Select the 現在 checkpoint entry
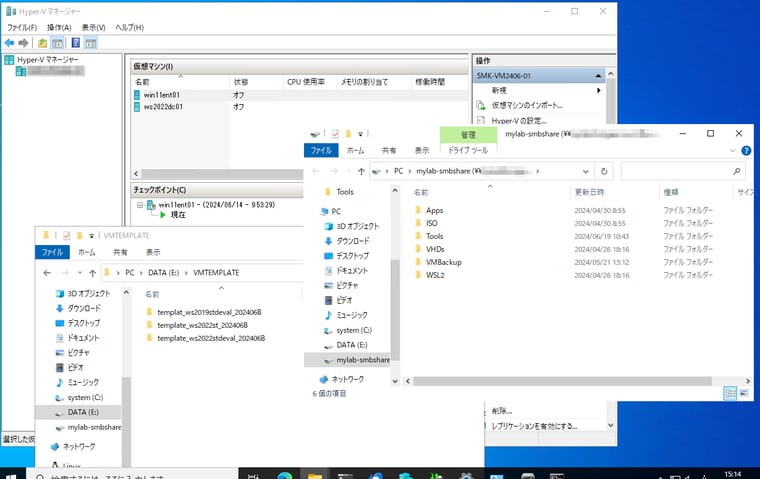Viewport: 760px width, 479px height. pos(178,215)
